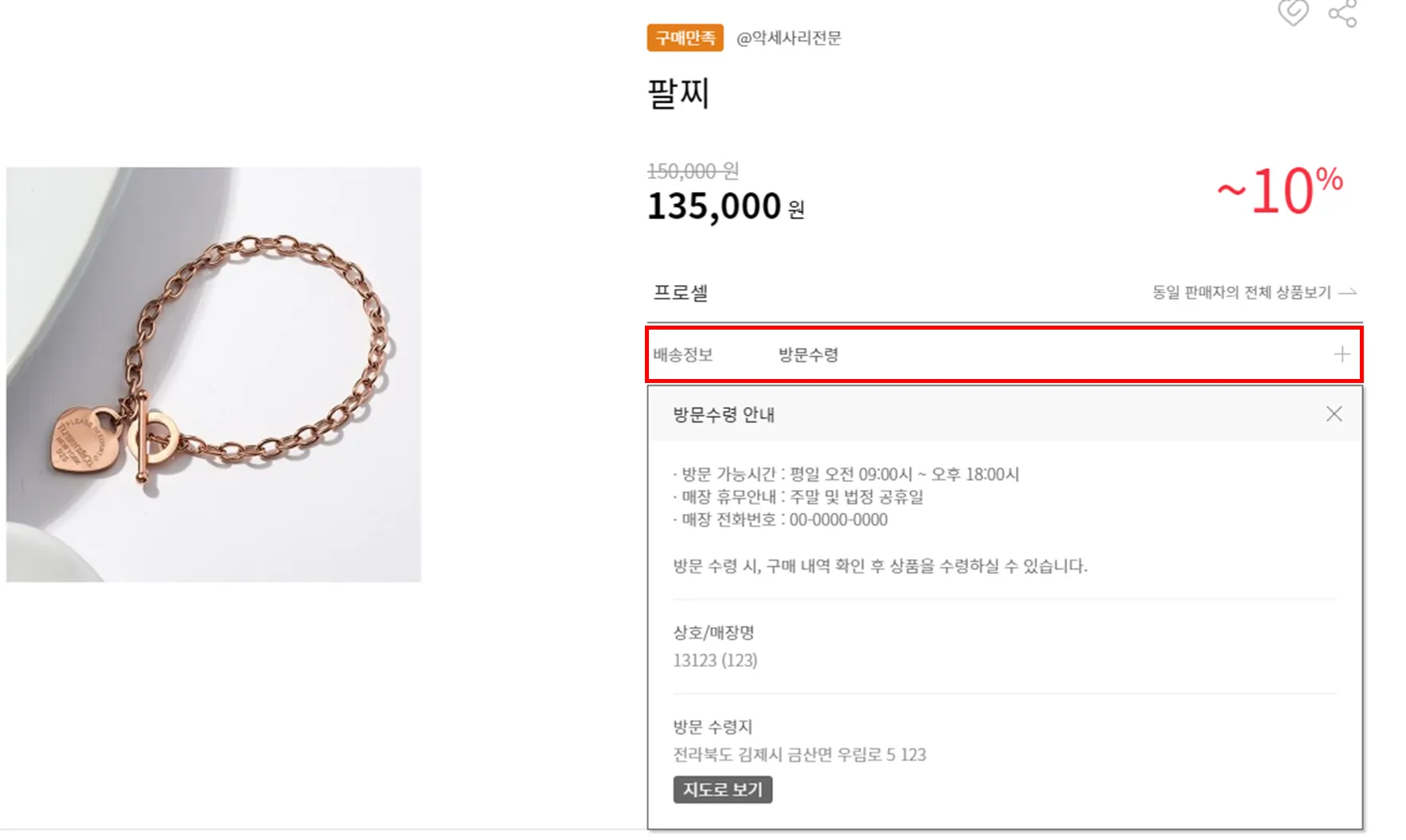Image resolution: width=1406 pixels, height=840 pixels.
Task: Click the crossed-out 150,000 원 original price
Action: click(x=693, y=171)
